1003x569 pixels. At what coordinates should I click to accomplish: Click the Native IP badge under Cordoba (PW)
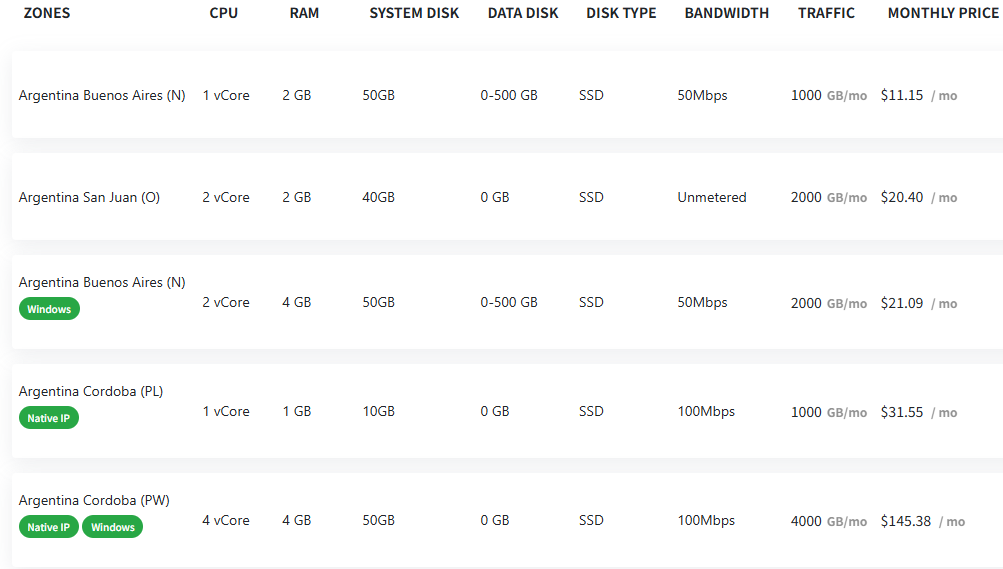[49, 527]
